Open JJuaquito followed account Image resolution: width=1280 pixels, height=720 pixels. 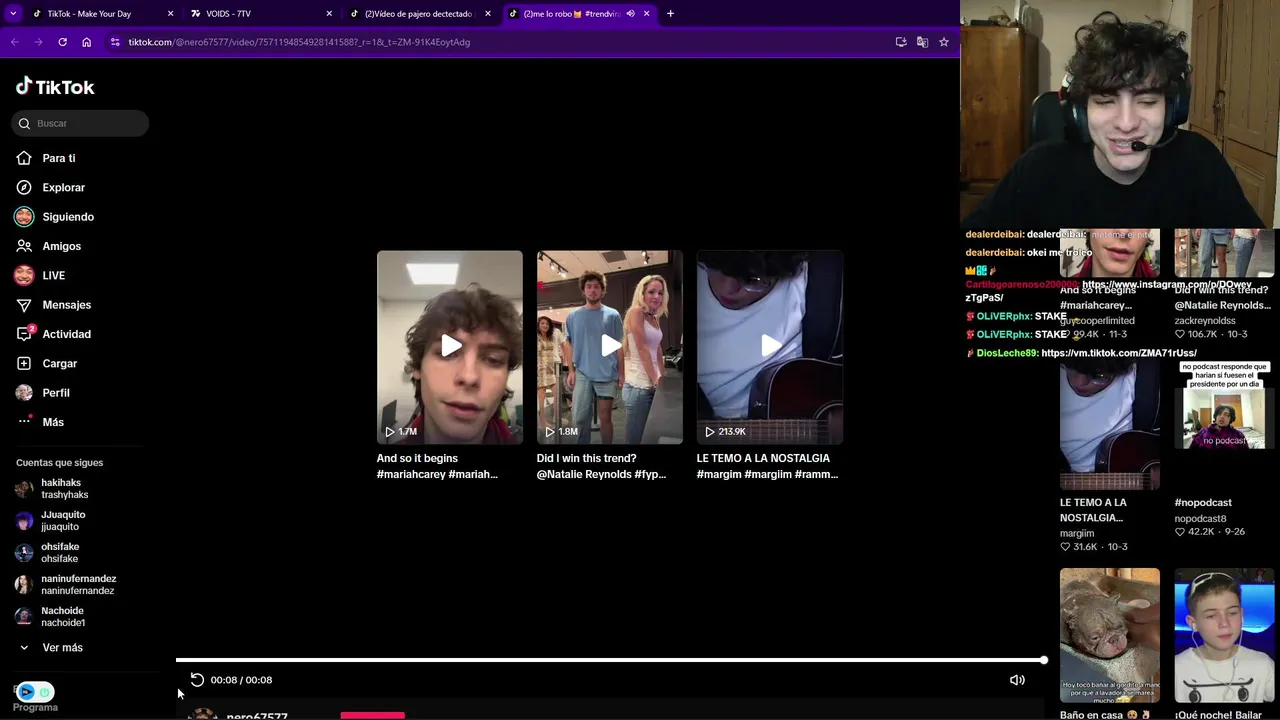(x=66, y=521)
